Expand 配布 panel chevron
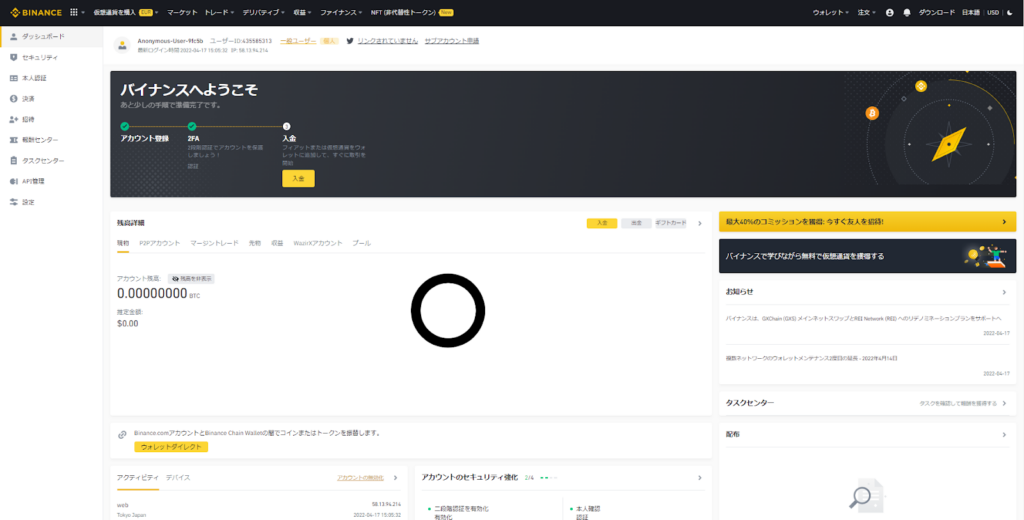The width and height of the screenshot is (1024, 520). (x=1004, y=434)
